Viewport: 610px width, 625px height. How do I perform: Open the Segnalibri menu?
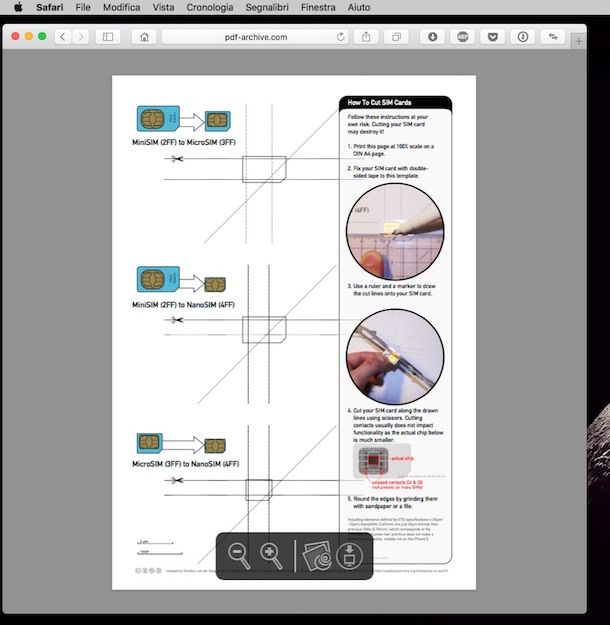pos(267,7)
